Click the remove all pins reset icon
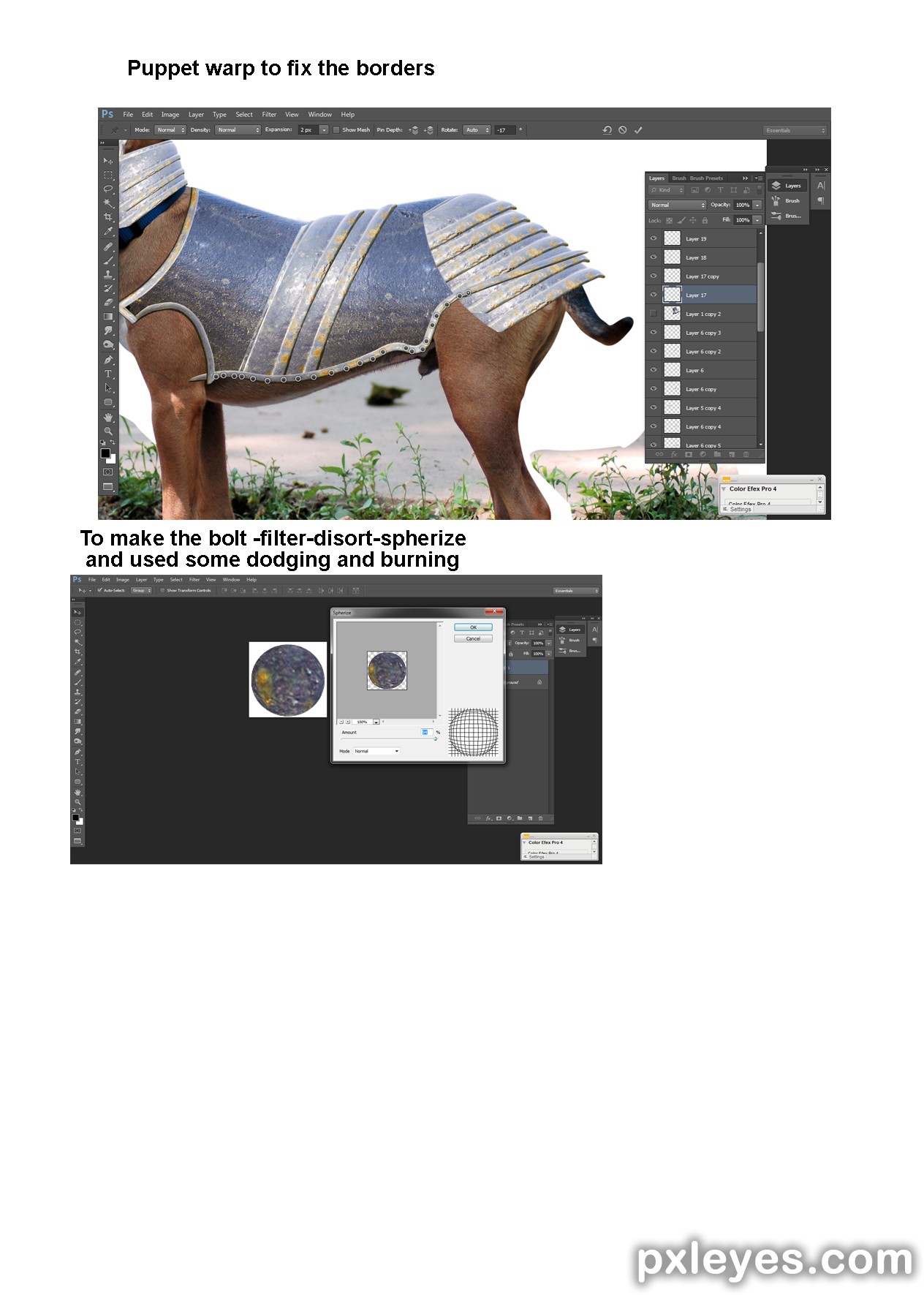Screen dimensions: 924x1295 [607, 130]
